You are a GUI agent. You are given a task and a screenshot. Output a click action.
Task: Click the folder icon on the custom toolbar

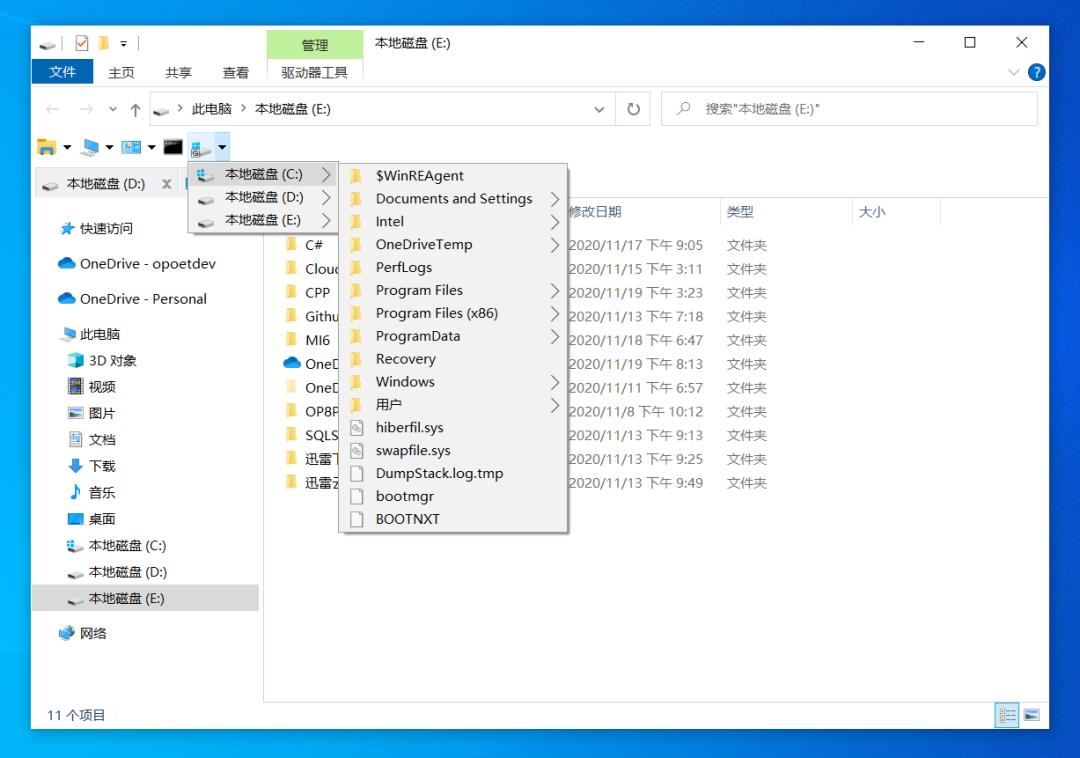[x=46, y=145]
